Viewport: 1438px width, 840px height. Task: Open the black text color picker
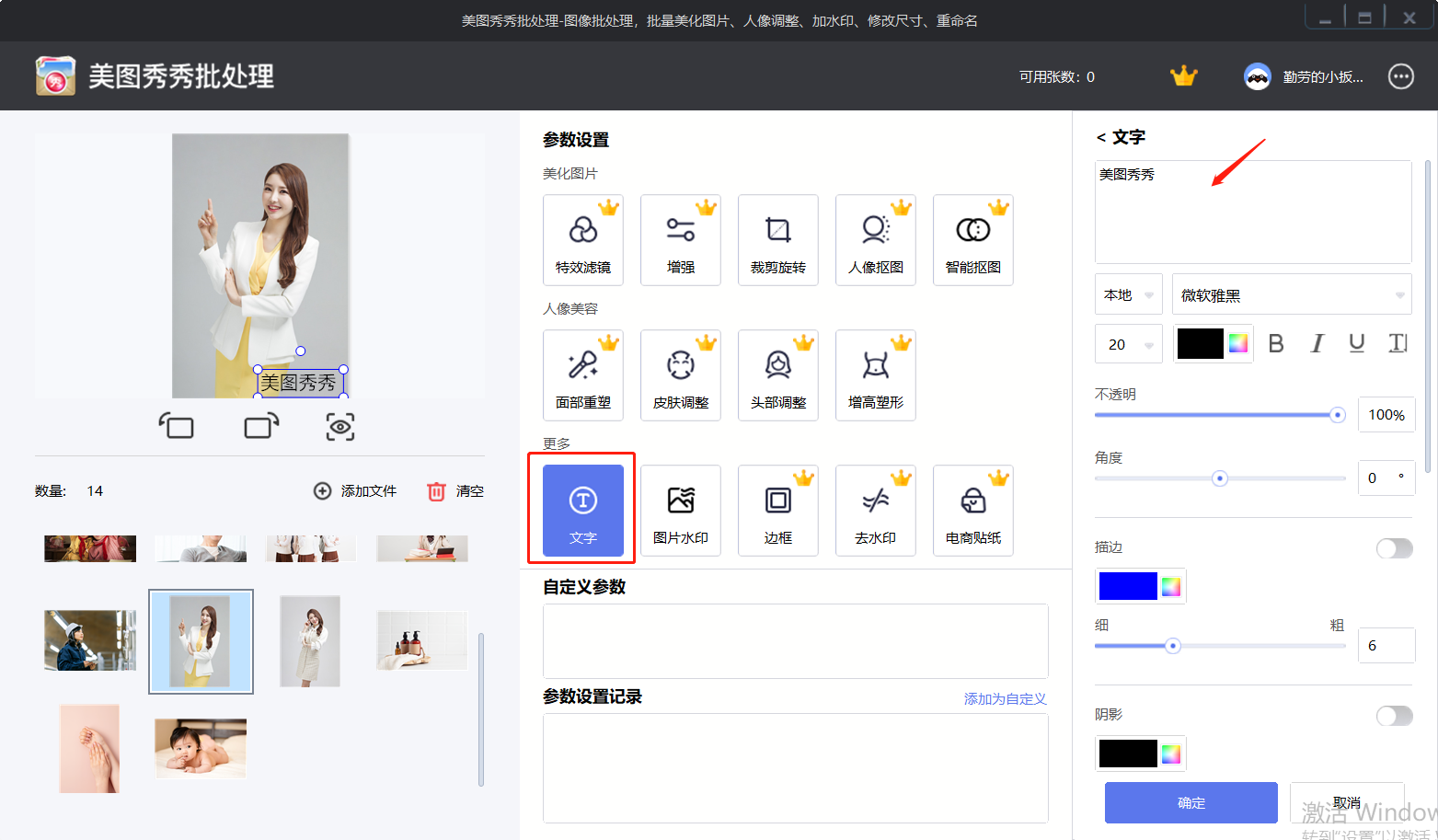coord(1213,344)
